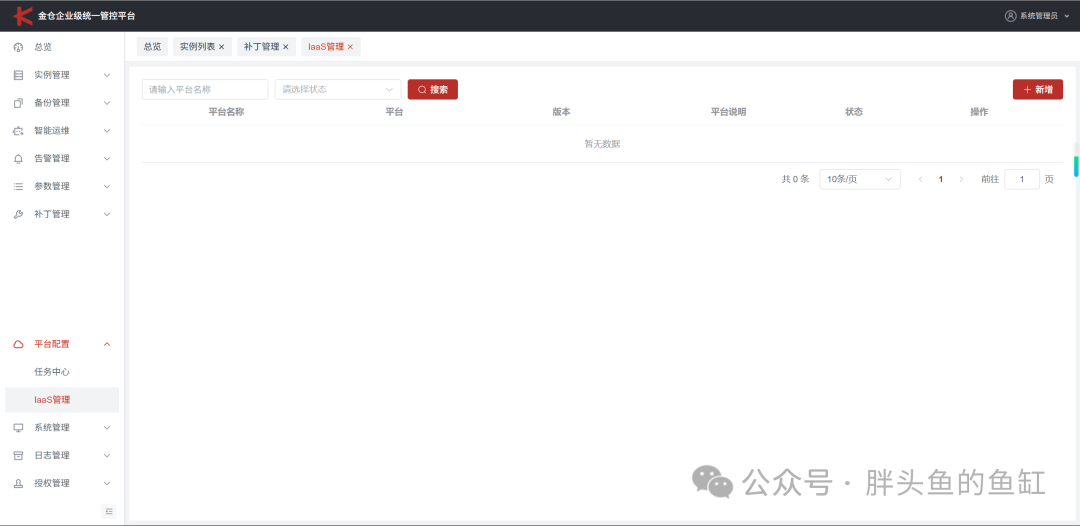The width and height of the screenshot is (1080, 526).
Task: Expand the 备份管理 menu chevron
Action: pyautogui.click(x=107, y=103)
